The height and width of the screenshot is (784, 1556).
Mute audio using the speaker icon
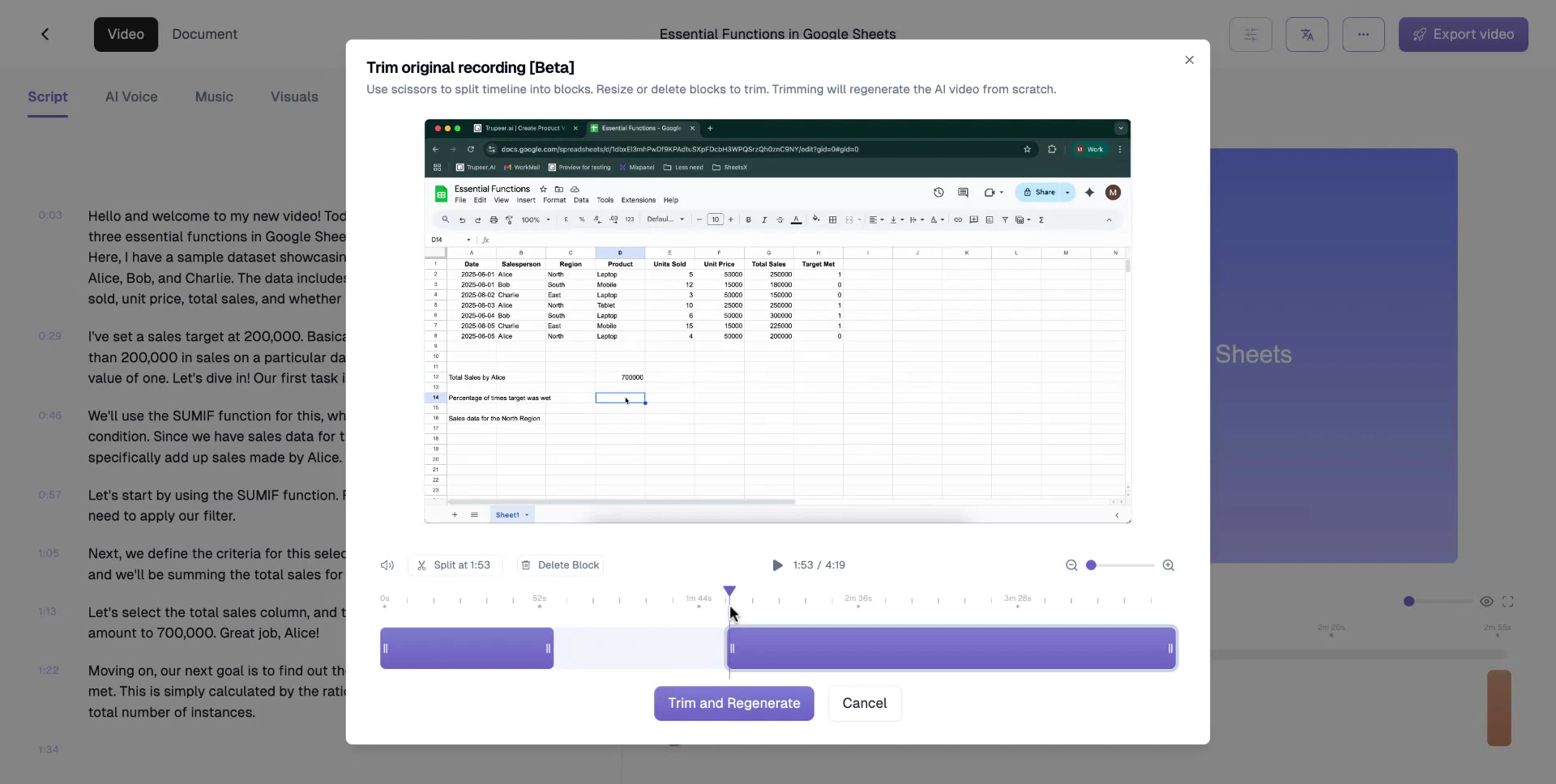[x=387, y=565]
